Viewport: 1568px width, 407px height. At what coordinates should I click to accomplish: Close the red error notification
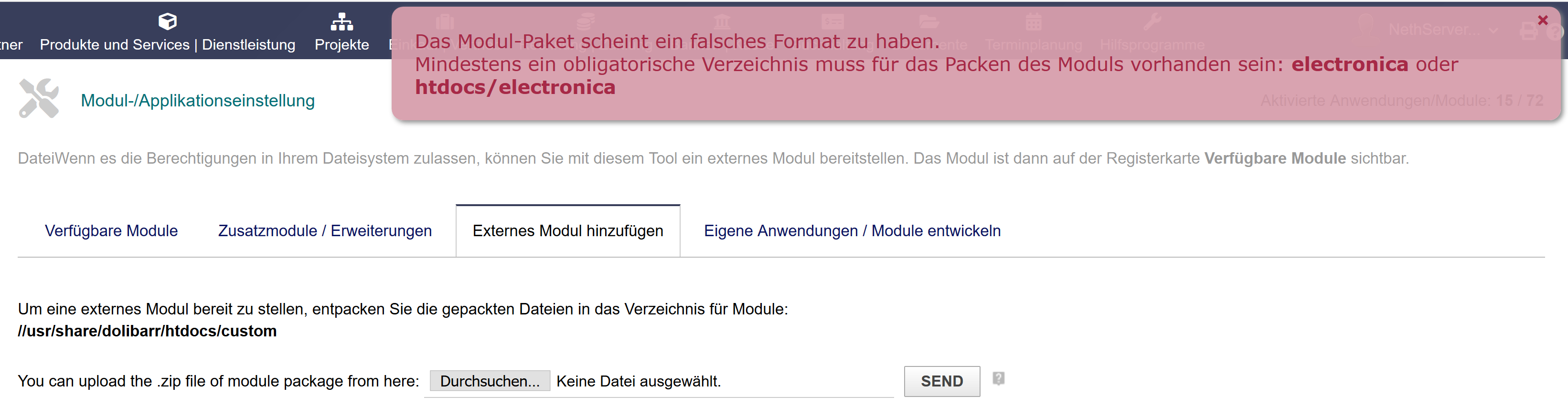1542,20
